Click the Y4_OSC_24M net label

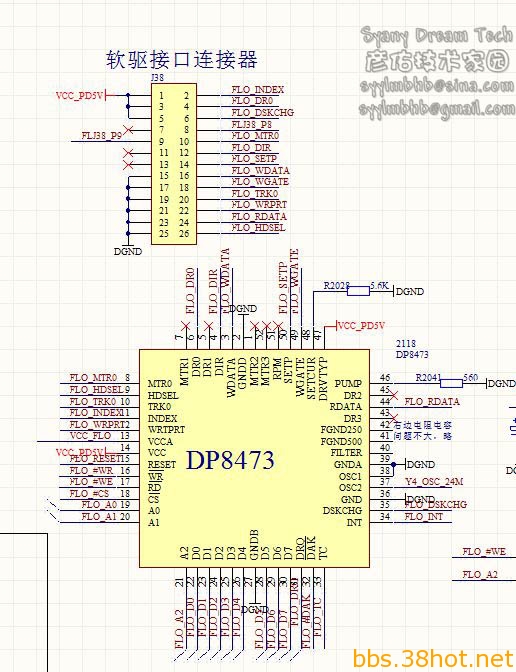click(x=434, y=482)
